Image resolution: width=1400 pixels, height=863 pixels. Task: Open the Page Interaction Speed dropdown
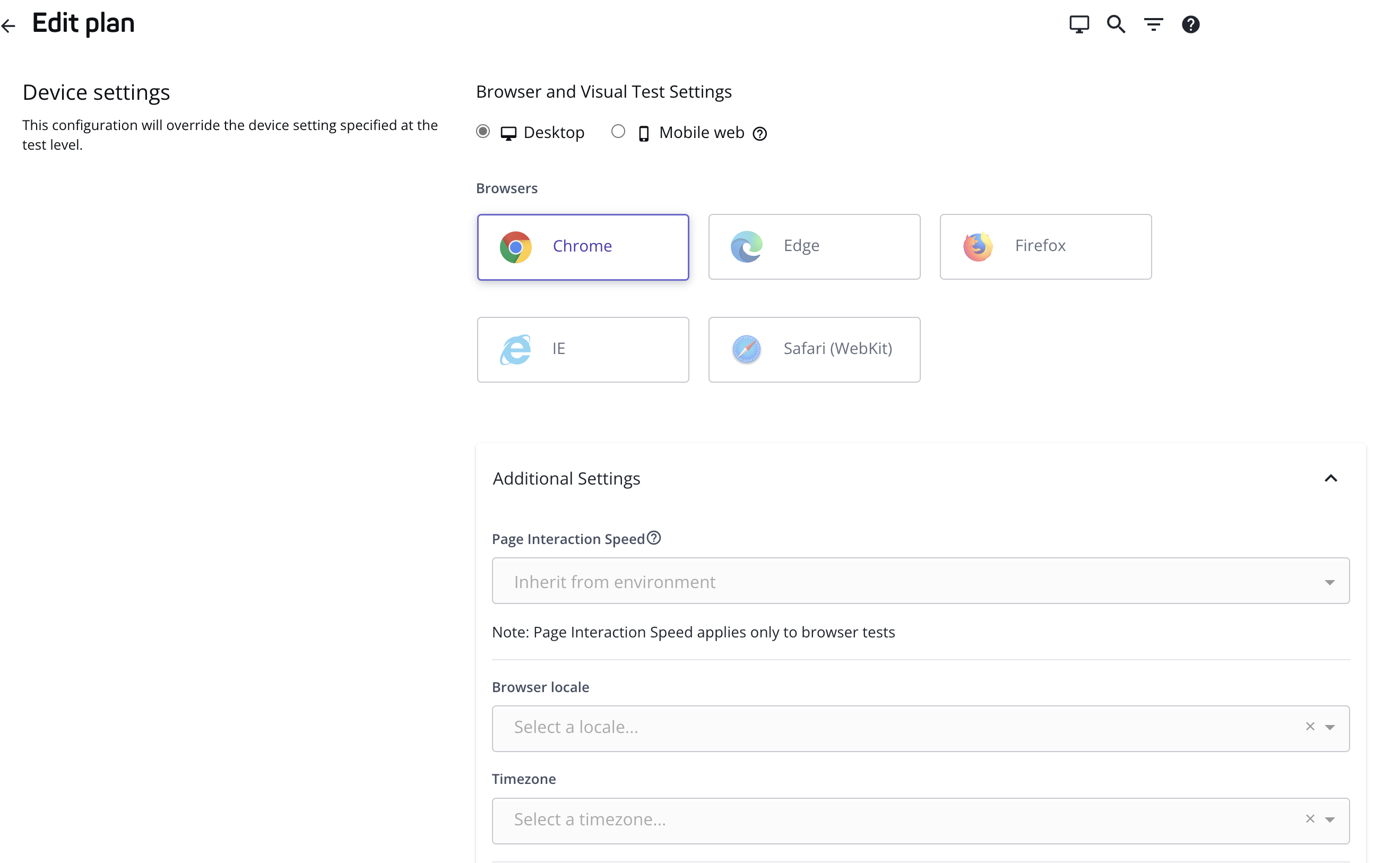920,581
